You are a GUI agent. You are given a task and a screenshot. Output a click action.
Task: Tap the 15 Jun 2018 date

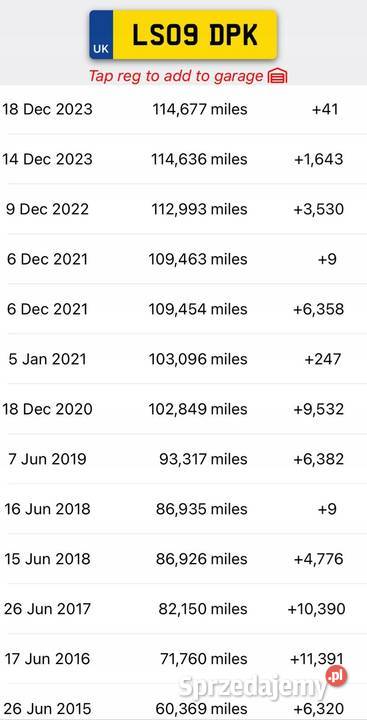pos(47,559)
